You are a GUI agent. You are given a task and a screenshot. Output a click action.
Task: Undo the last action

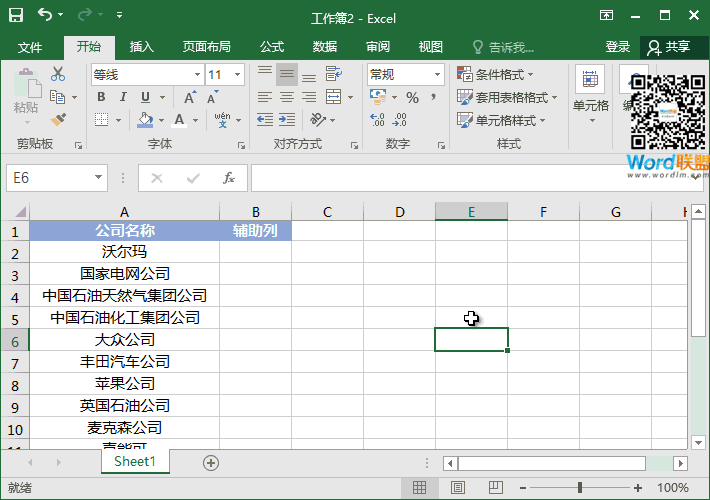click(x=44, y=14)
